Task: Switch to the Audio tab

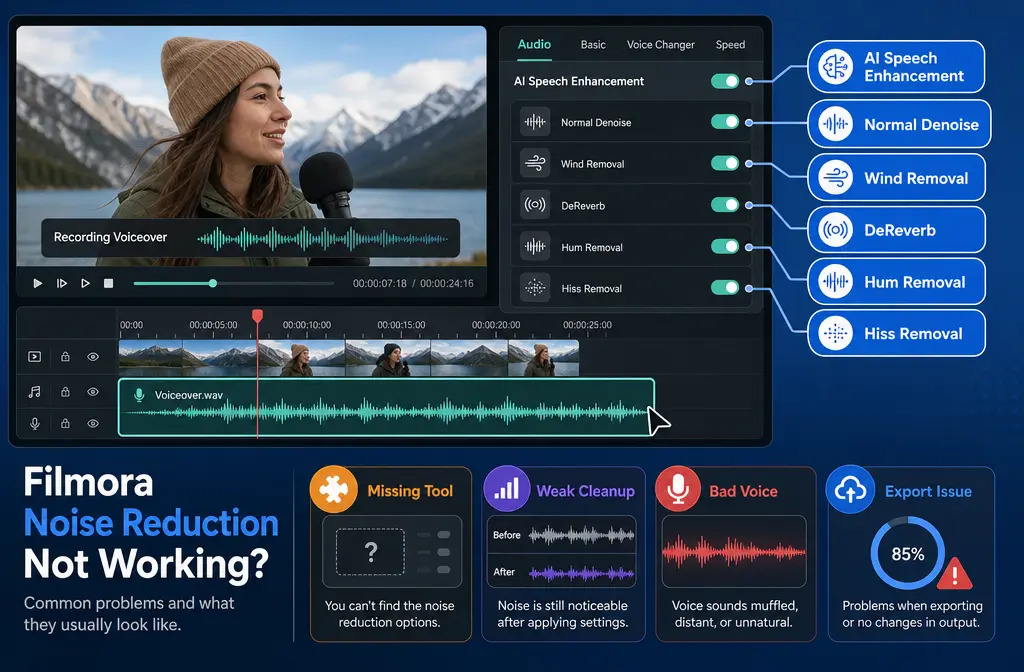Action: [x=534, y=44]
